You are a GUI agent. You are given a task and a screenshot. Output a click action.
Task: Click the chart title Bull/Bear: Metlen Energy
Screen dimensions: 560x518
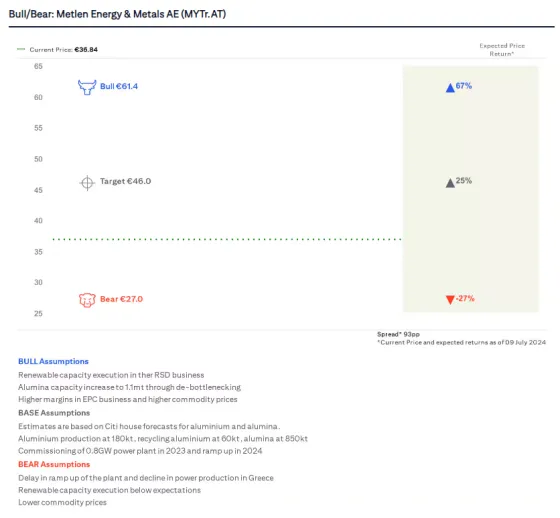[x=117, y=14]
